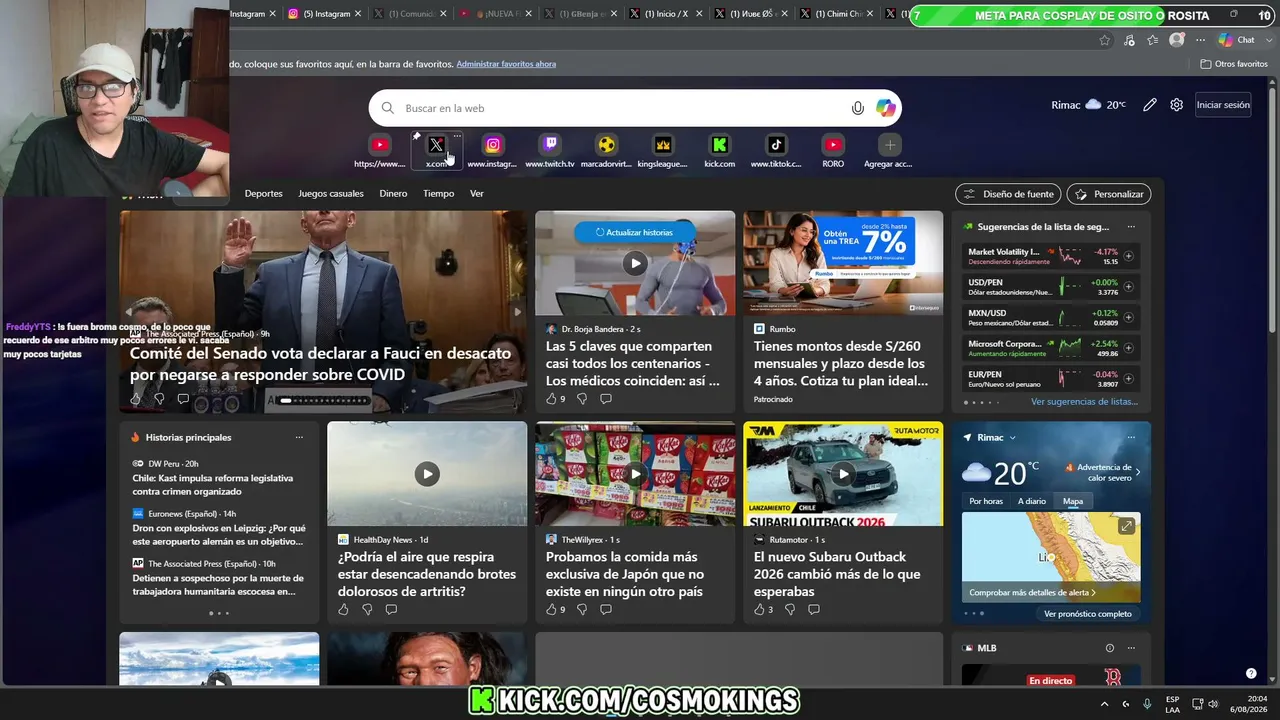
Task: Dislike the Fauci Senate committee story
Action: click(159, 399)
